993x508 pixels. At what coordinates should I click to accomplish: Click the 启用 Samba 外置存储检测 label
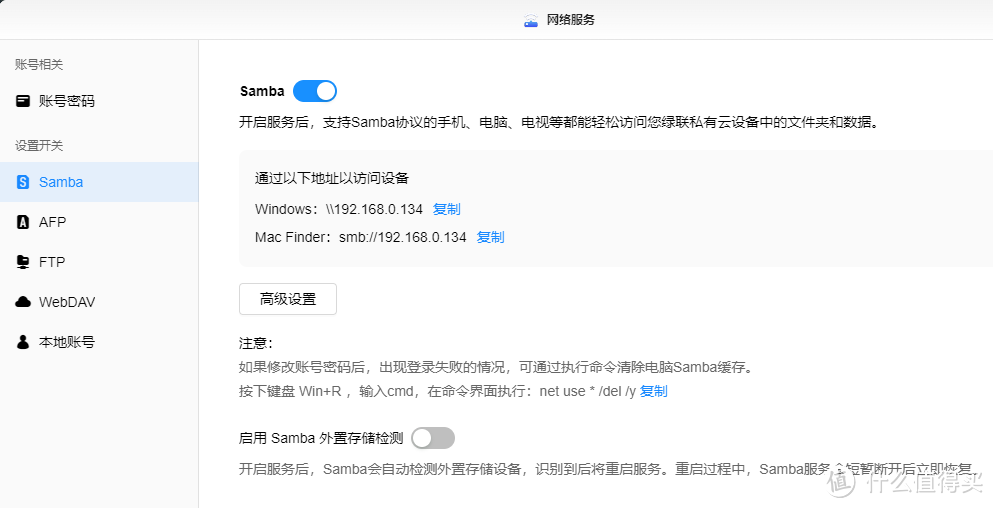321,438
